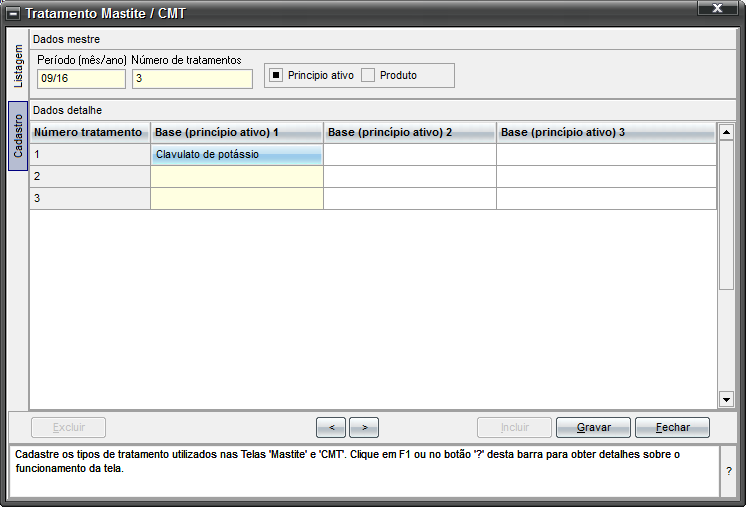Click 'Base (princípio ativo) 1' column header
This screenshot has width=746, height=507.
pos(237,132)
